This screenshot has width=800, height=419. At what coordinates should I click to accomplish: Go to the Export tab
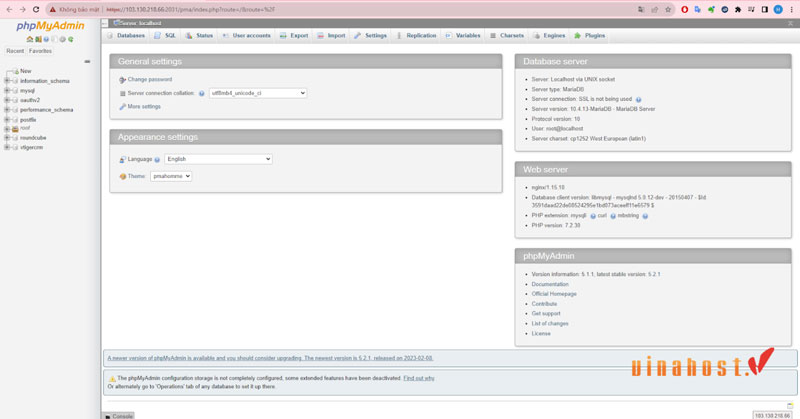(294, 36)
